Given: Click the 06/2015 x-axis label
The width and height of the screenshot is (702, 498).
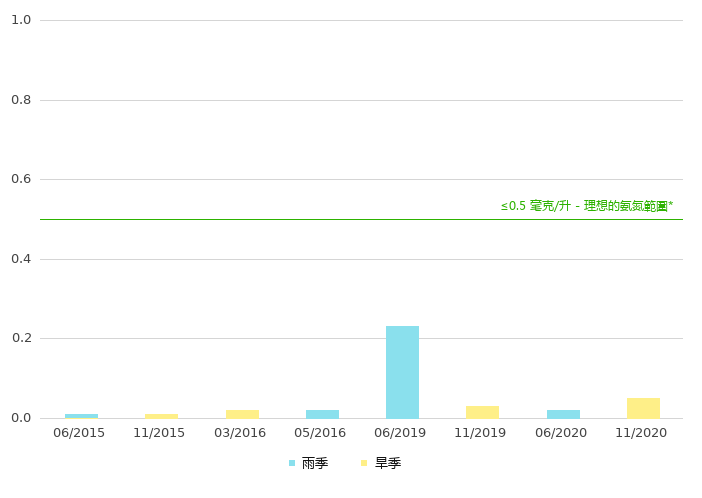Looking at the screenshot, I should click(x=79, y=433).
